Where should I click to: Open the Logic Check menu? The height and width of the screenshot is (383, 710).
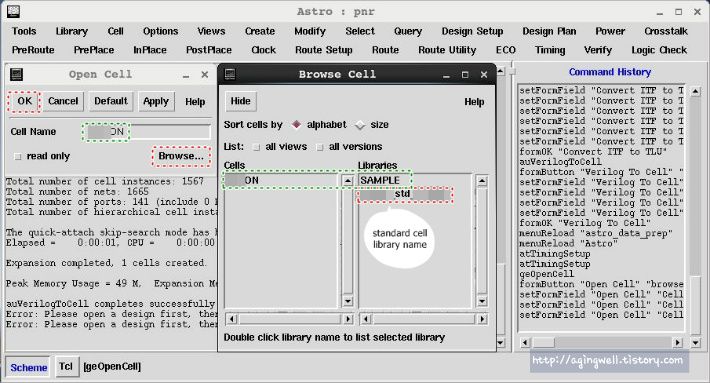pyautogui.click(x=659, y=50)
